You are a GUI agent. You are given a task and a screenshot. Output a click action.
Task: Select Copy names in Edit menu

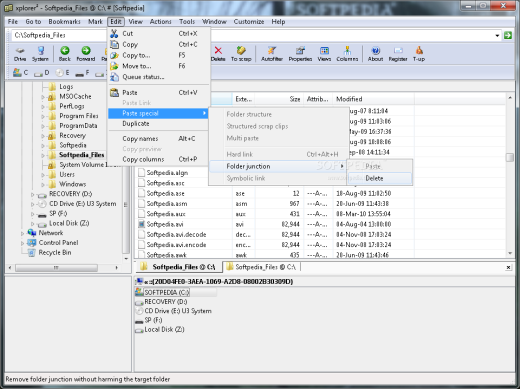point(159,139)
